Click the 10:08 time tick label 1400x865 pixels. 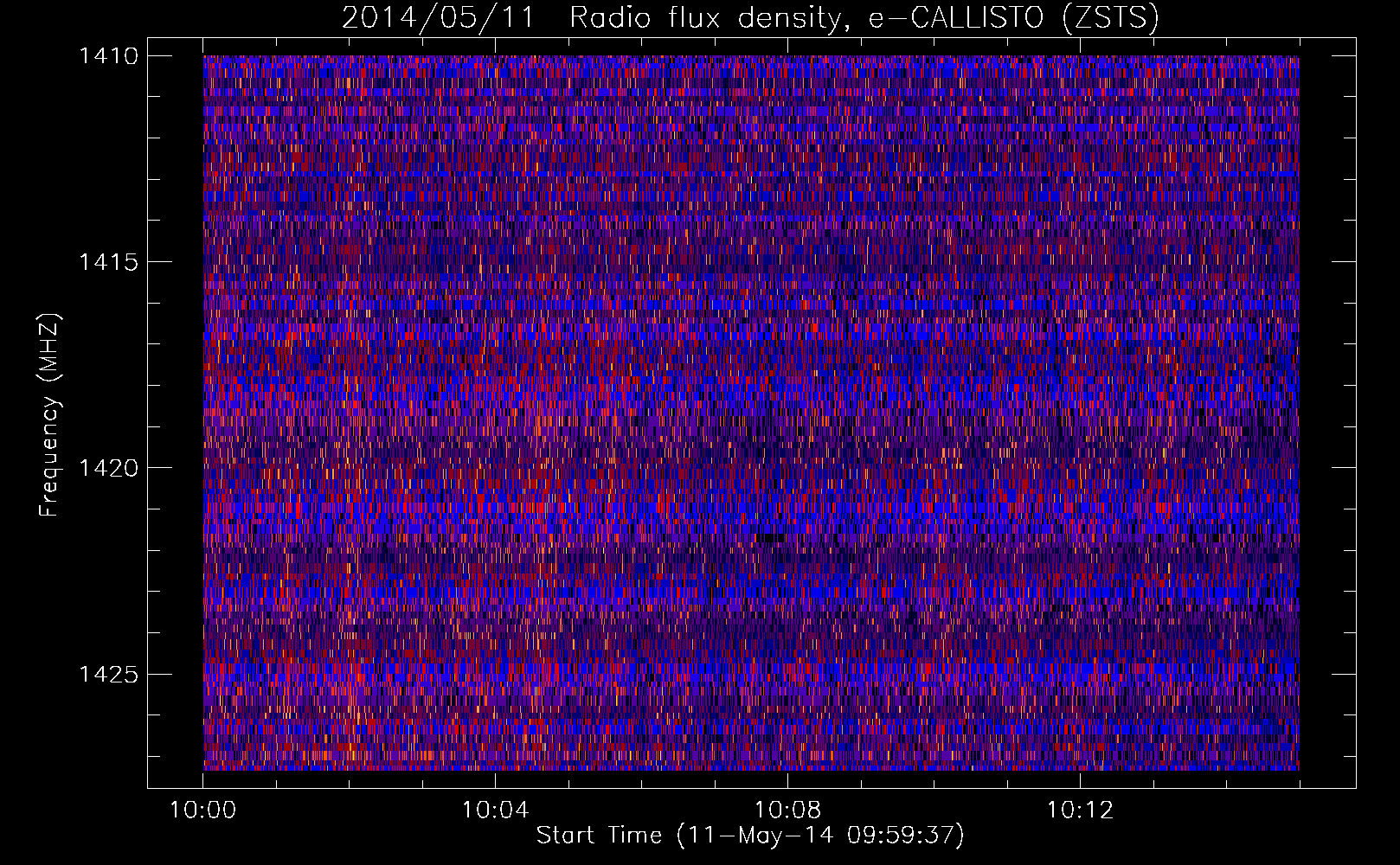click(788, 811)
